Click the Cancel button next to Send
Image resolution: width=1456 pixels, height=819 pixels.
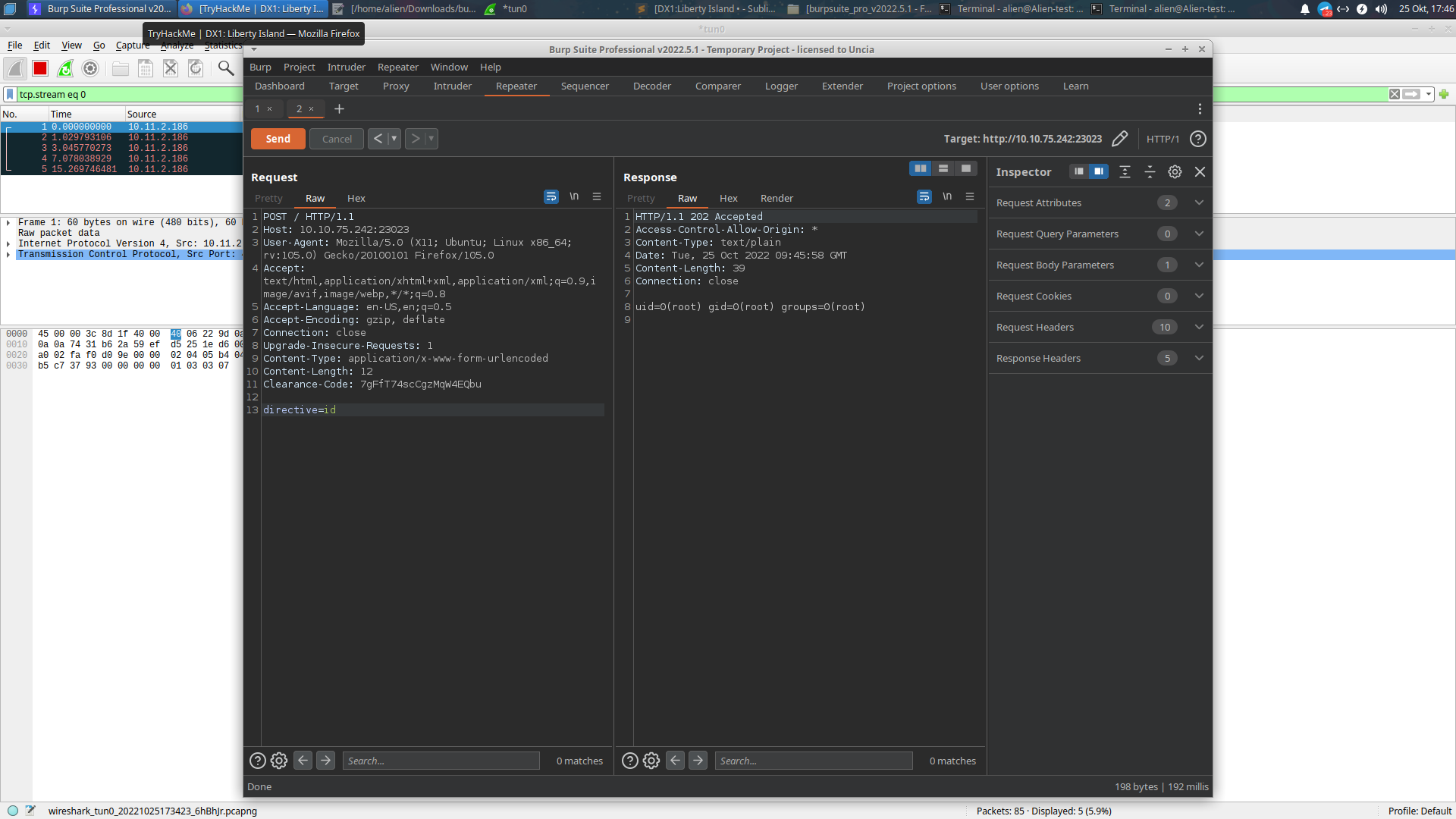pyautogui.click(x=336, y=139)
